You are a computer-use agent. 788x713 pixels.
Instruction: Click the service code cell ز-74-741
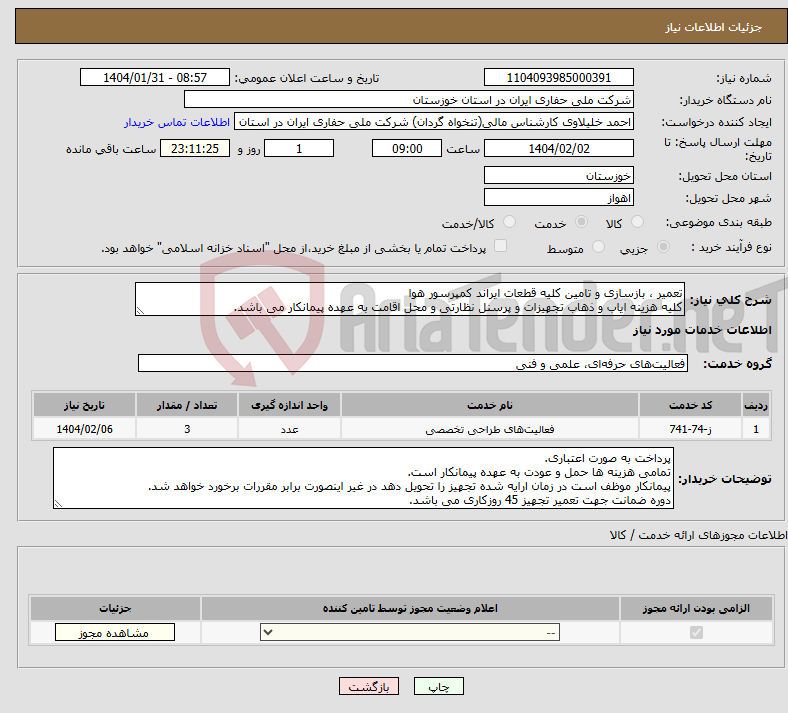coord(691,429)
